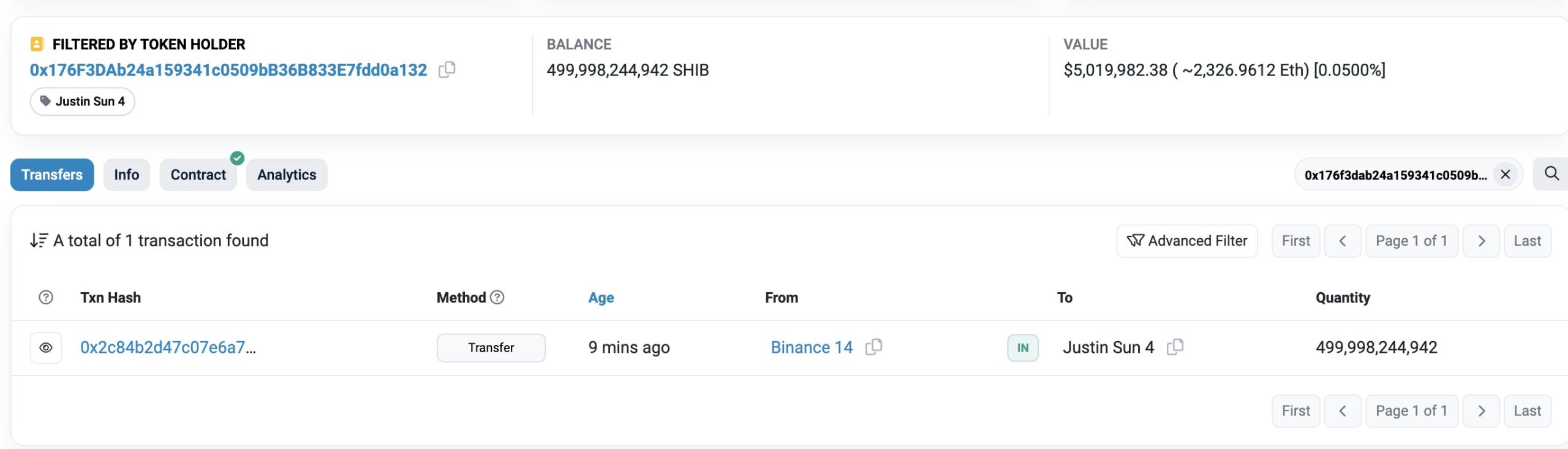Click the Justin Sun 4 name tag
Screen dimensions: 1568x449
pos(83,102)
